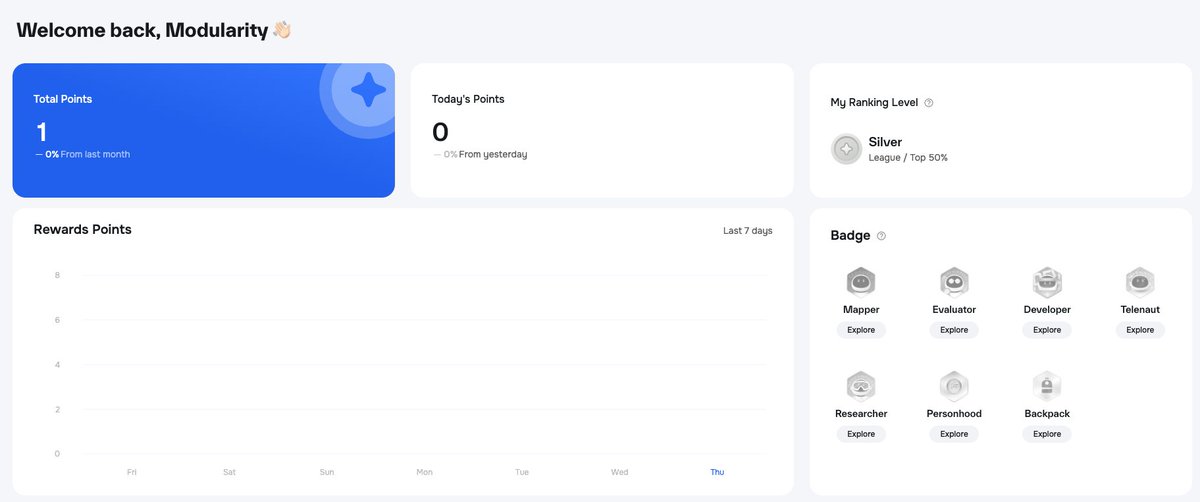
Task: Explore the Evaluator badge
Action: [954, 330]
